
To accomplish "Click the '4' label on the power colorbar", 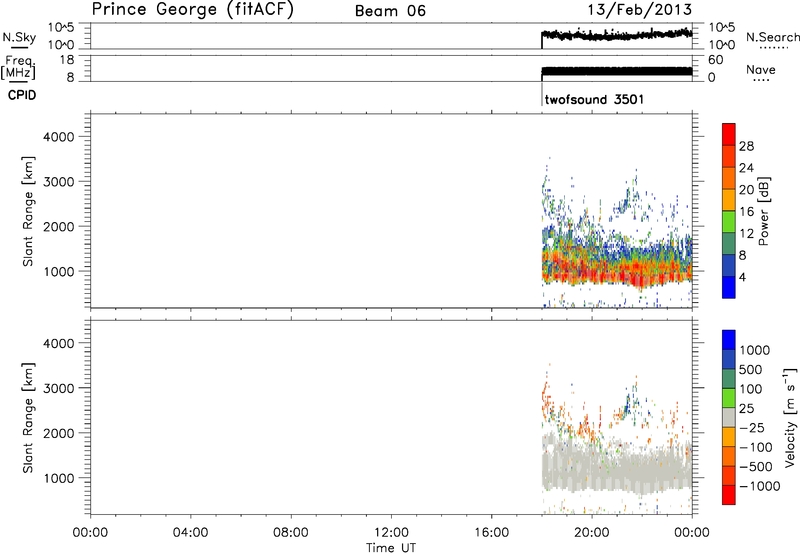I will coord(742,277).
